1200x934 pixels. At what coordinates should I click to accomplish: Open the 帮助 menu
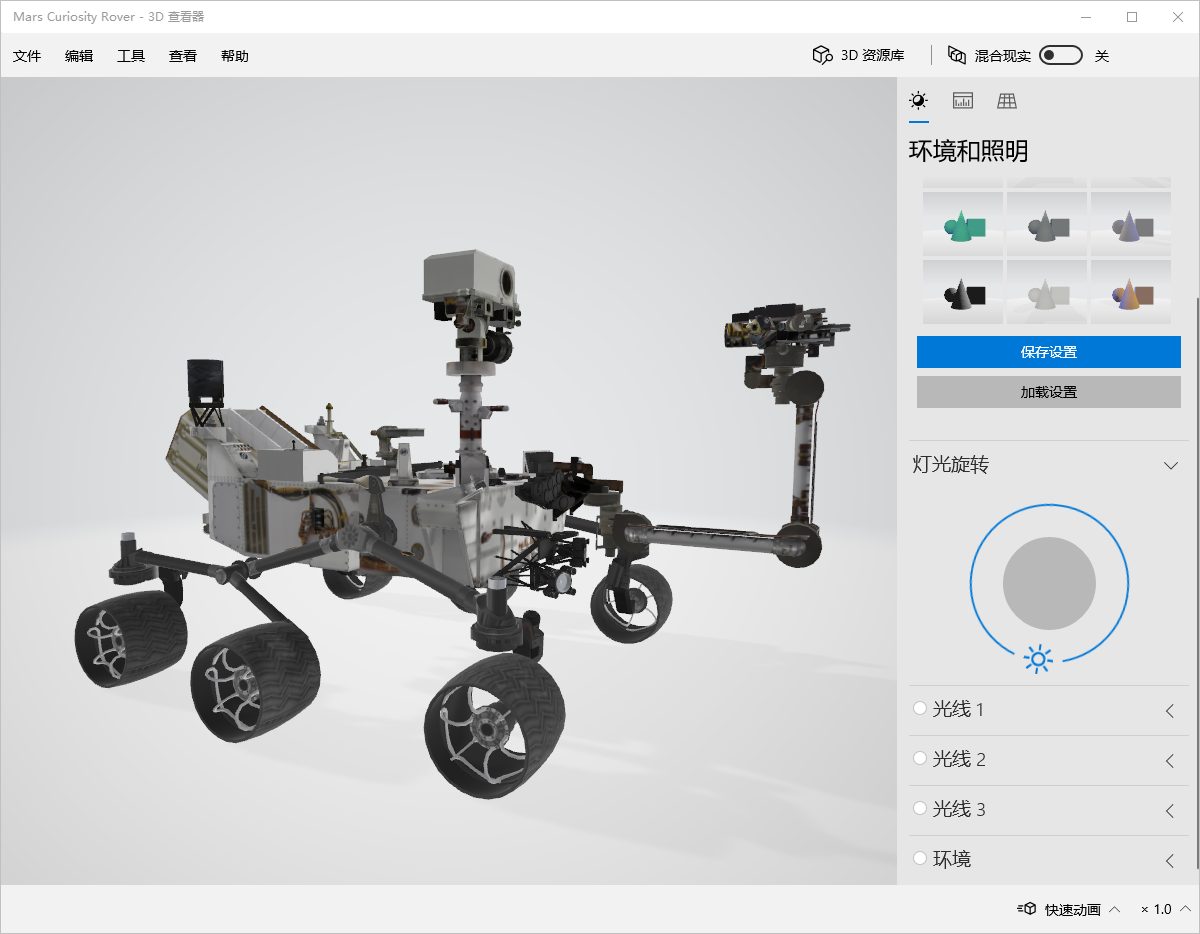235,56
